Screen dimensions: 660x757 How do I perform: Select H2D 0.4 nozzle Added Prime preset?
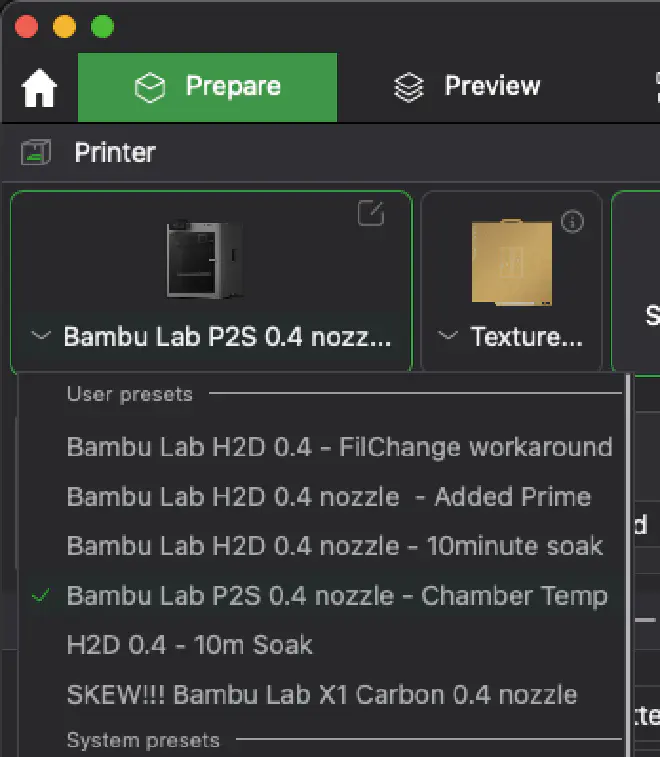pyautogui.click(x=328, y=496)
